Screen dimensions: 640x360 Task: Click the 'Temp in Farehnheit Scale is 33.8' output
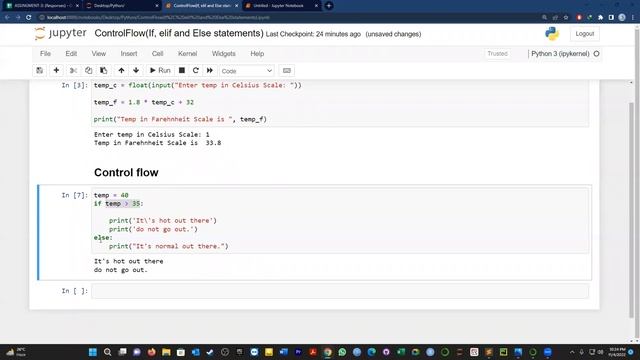point(158,143)
